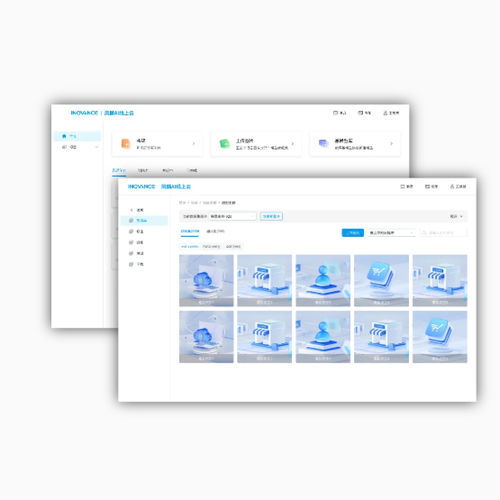The width and height of the screenshot is (500, 500).
Task: Select blue highlighted filter tag above thumbnails
Action: pyautogui.click(x=190, y=247)
